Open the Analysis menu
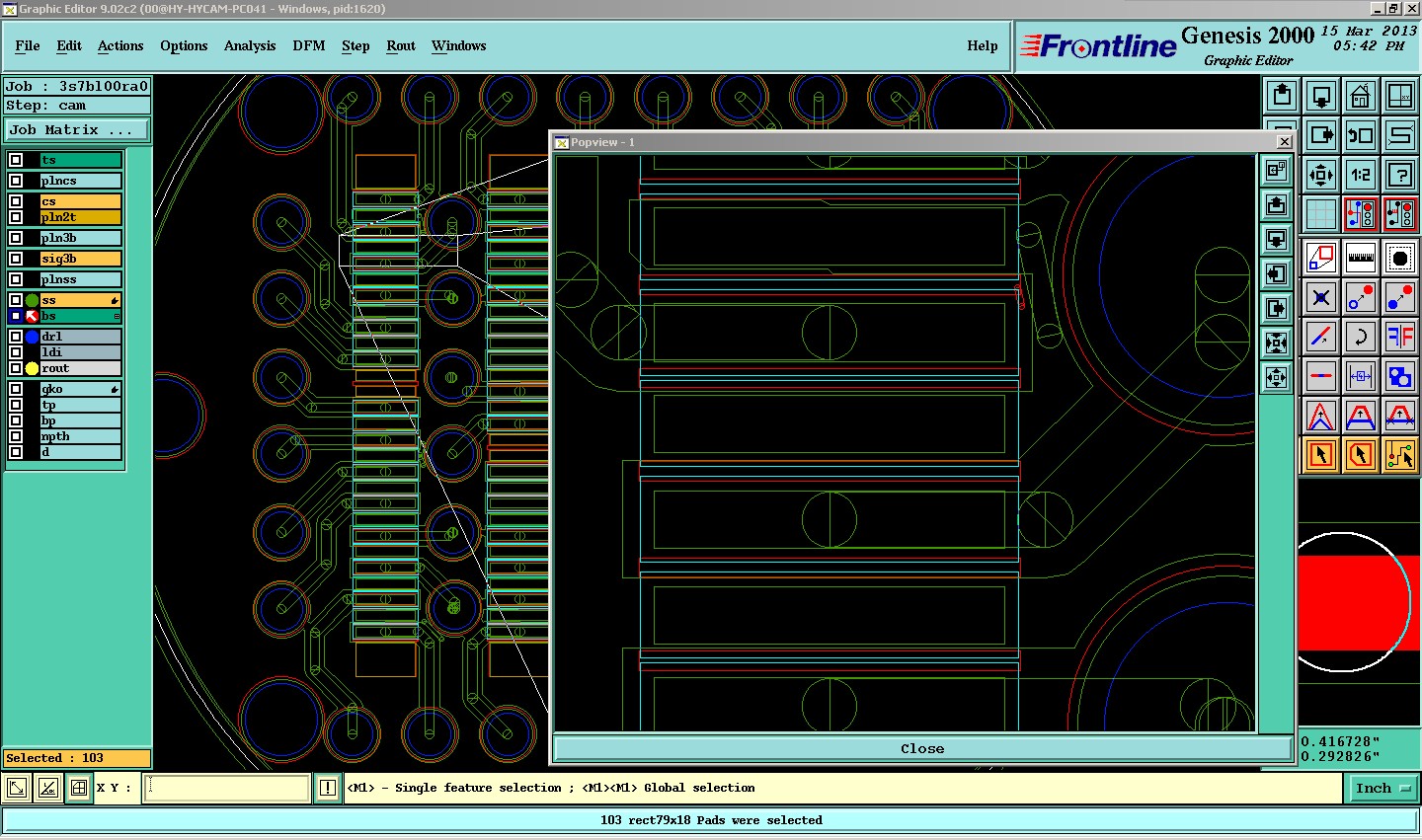1422x840 pixels. tap(250, 45)
